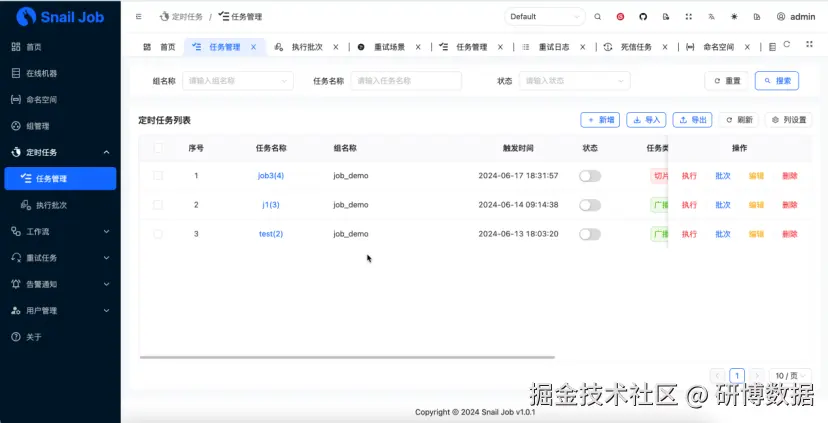
Task: Open 首页 in the sidebar
Action: click(x=60, y=47)
